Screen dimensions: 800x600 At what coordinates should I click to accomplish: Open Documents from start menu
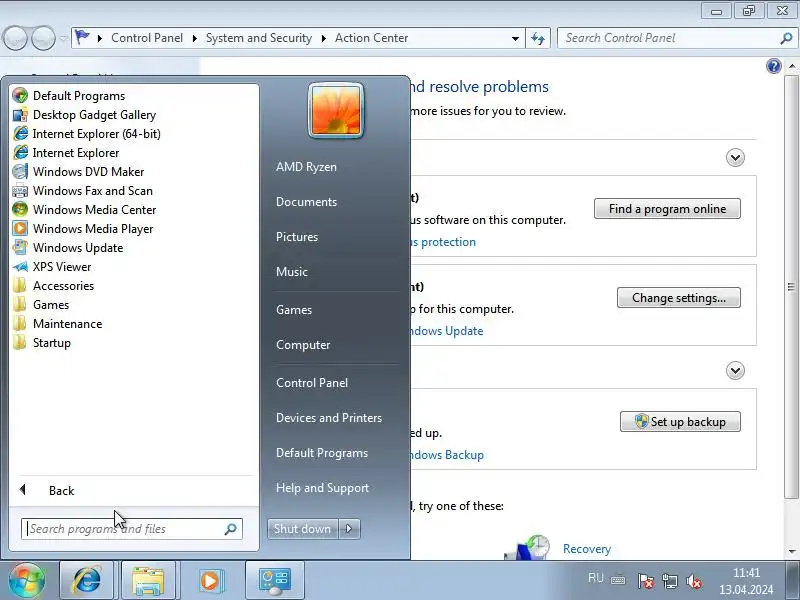click(307, 202)
